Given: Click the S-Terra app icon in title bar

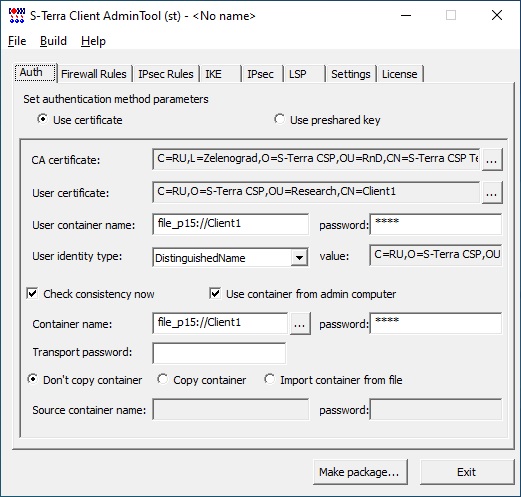Looking at the screenshot, I should [17, 16].
